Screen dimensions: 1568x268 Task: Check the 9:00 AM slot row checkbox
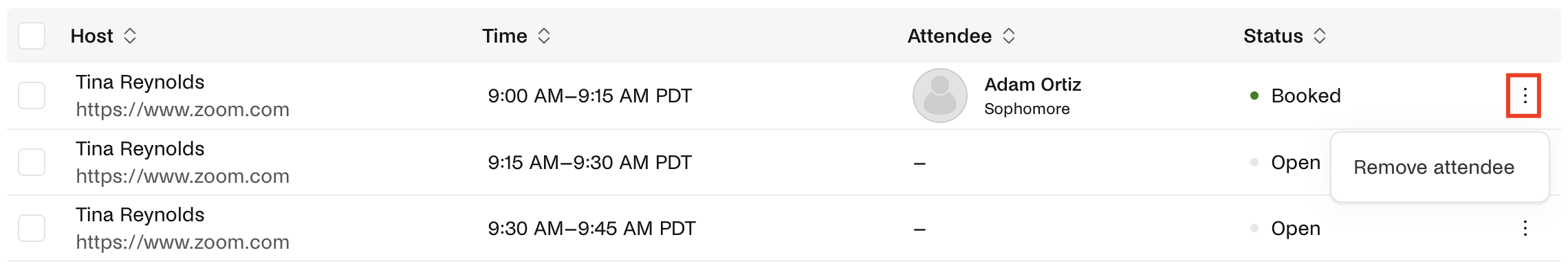(32, 96)
